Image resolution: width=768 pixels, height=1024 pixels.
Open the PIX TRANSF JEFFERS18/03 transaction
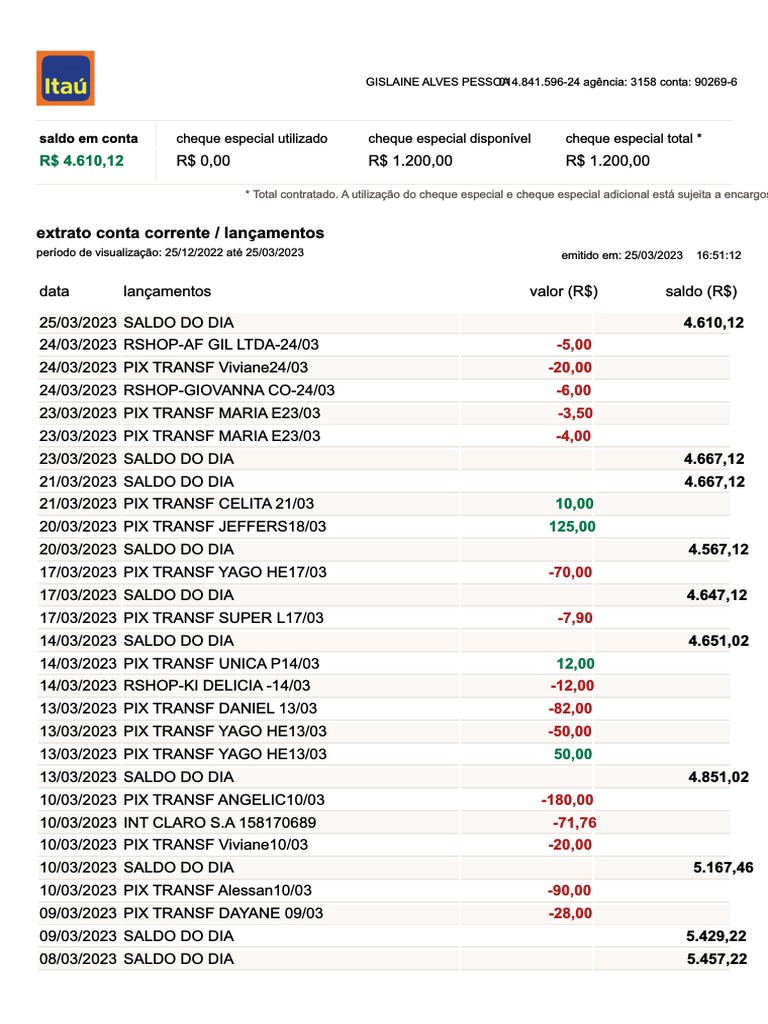point(225,526)
